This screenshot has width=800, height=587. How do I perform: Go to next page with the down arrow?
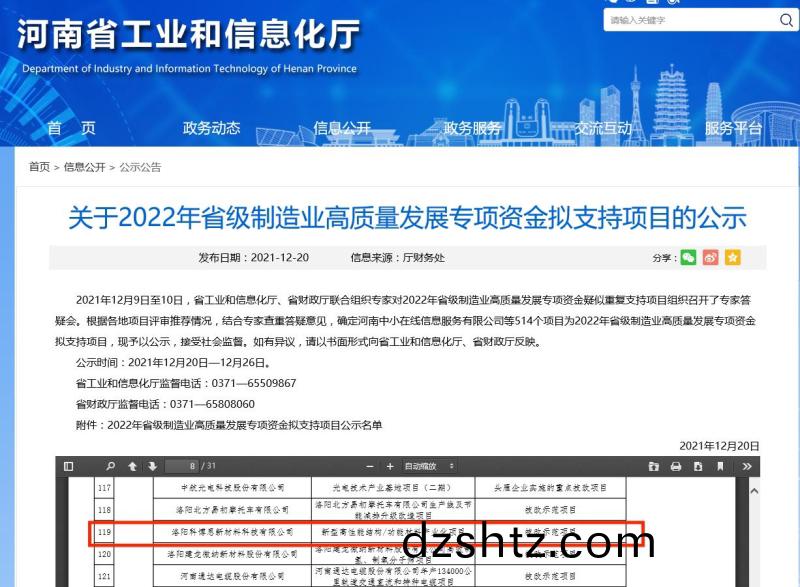click(x=151, y=465)
